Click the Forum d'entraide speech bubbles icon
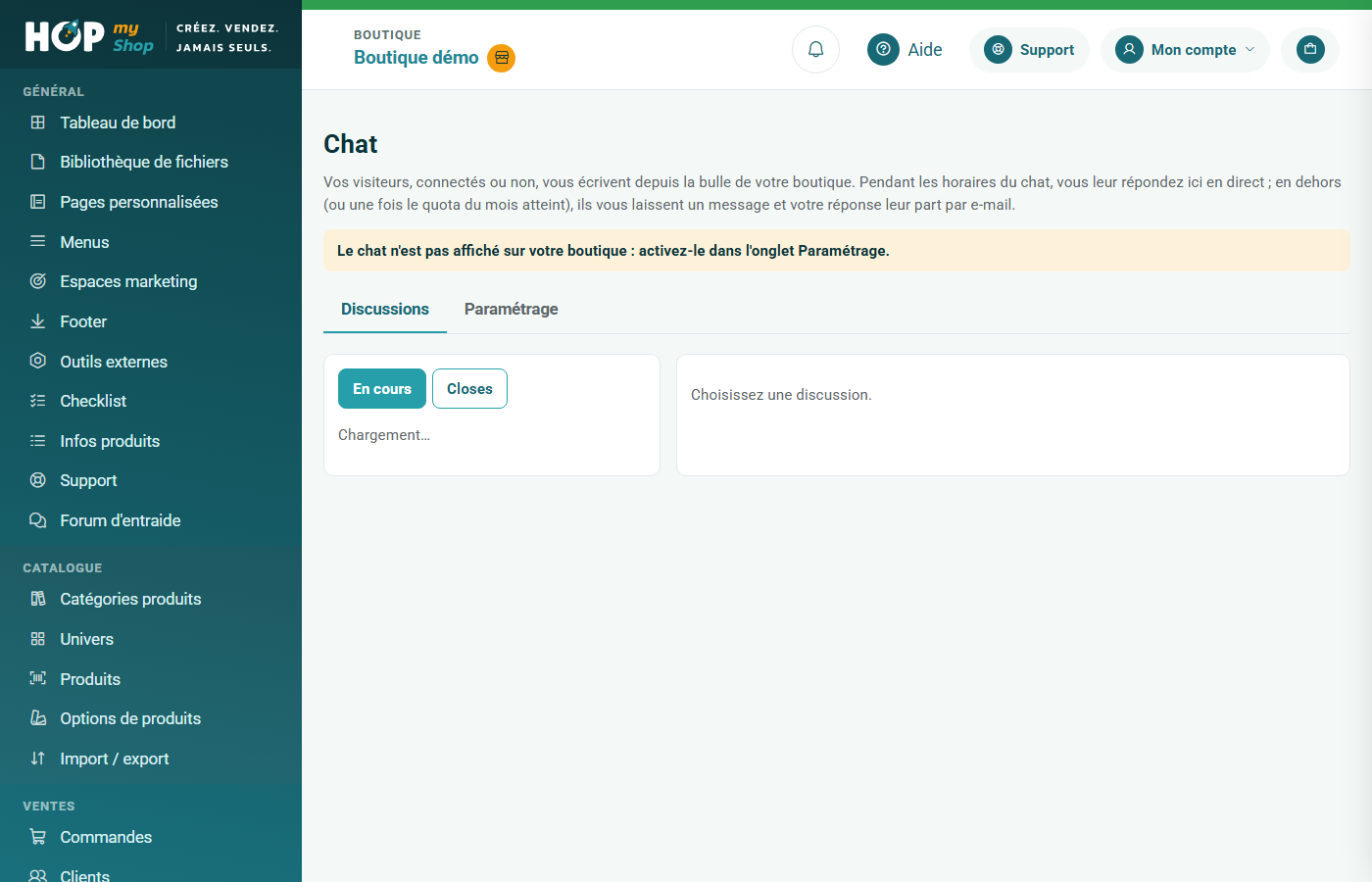Screen dimensions: 1372x882 [38, 520]
